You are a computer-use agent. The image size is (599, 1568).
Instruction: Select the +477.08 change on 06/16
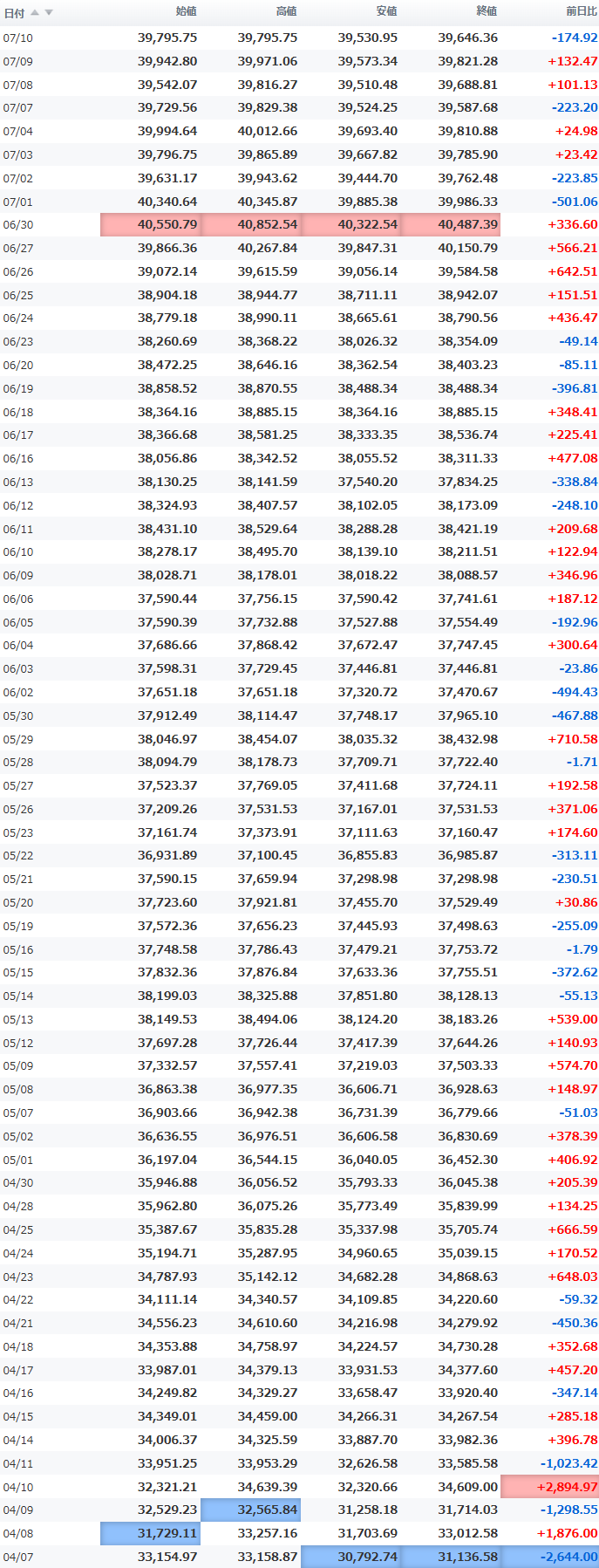coord(573,458)
